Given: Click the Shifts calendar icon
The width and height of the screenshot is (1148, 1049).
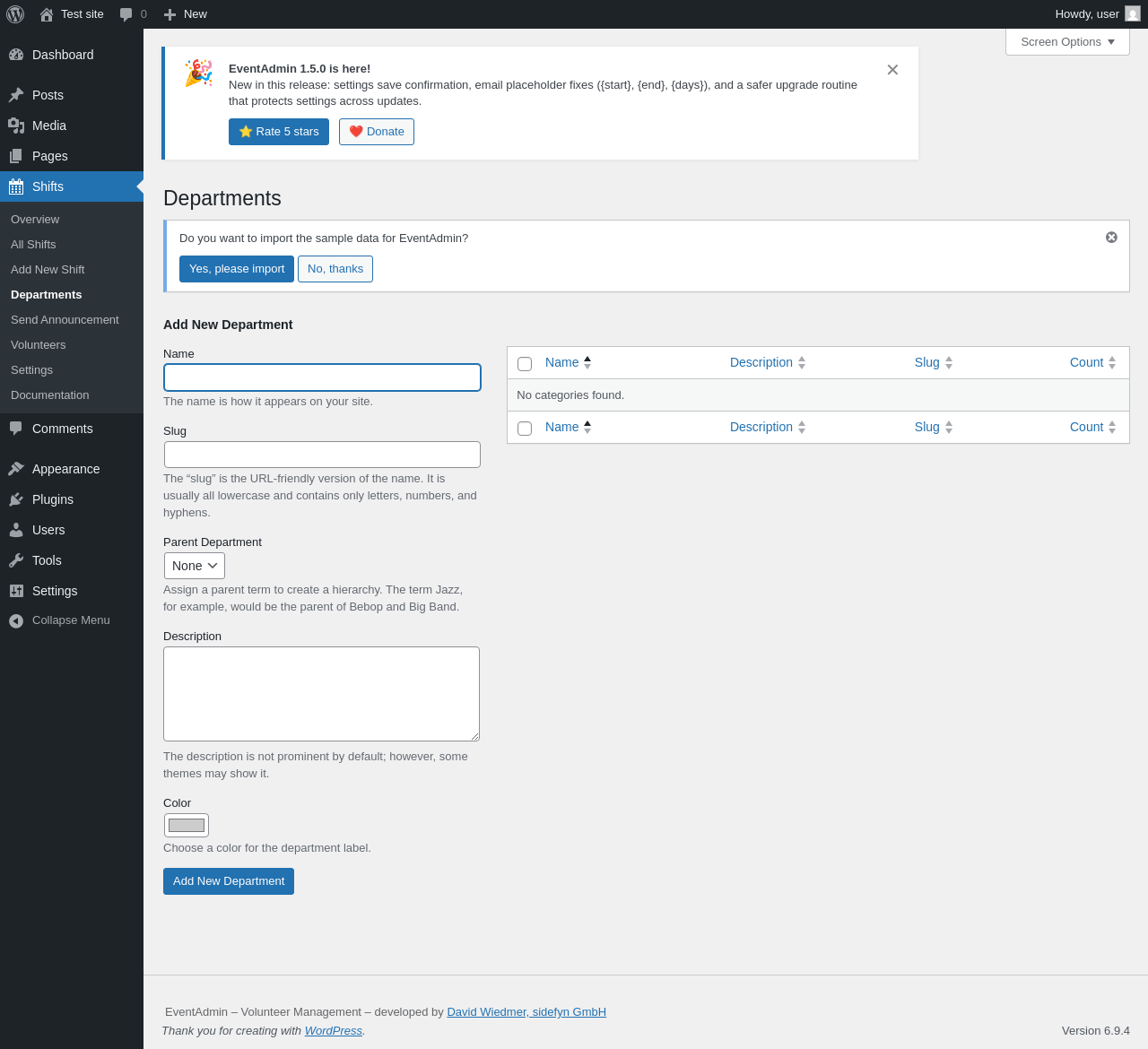Looking at the screenshot, I should tap(16, 186).
